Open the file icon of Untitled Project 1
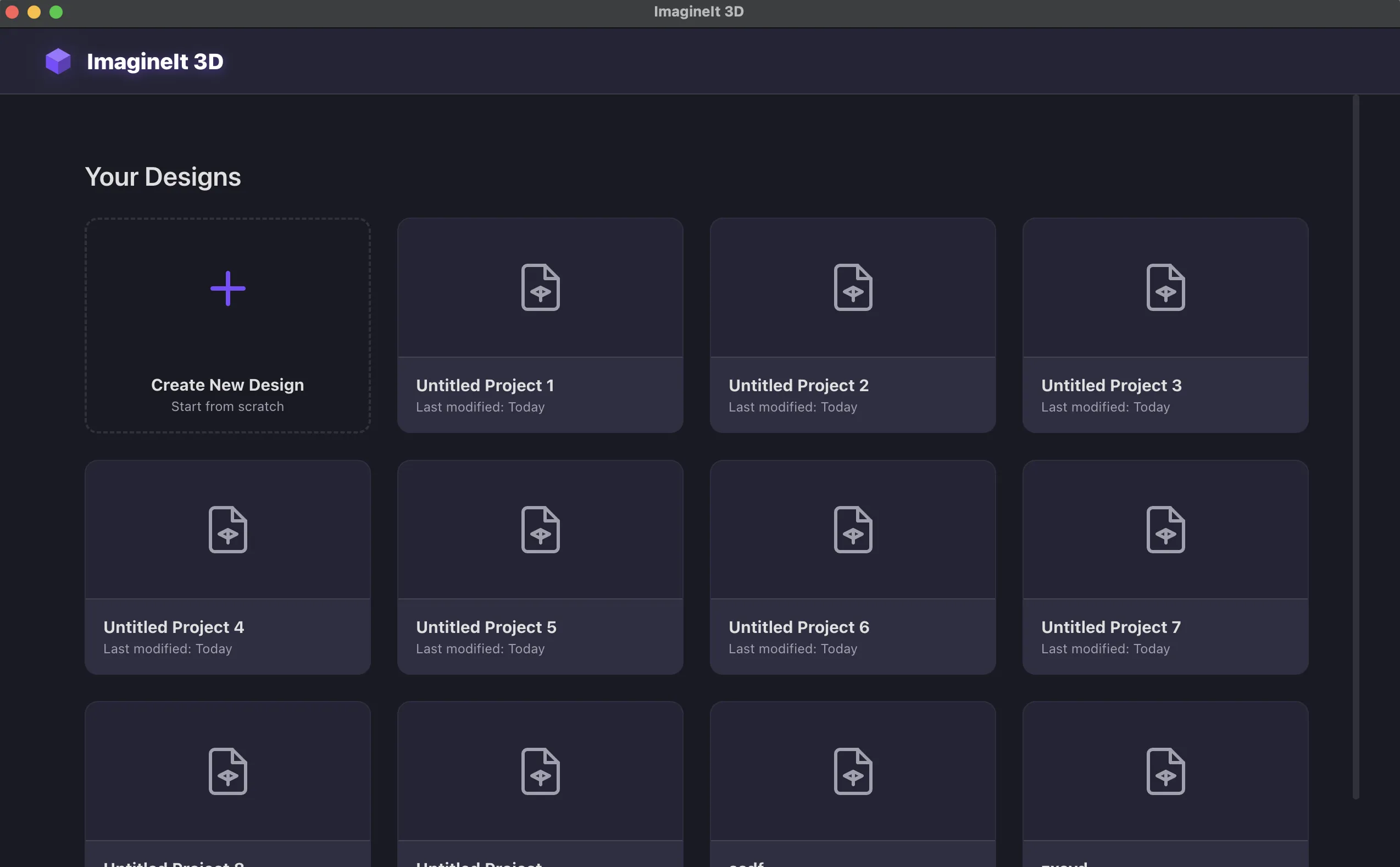1400x867 pixels. 540,287
